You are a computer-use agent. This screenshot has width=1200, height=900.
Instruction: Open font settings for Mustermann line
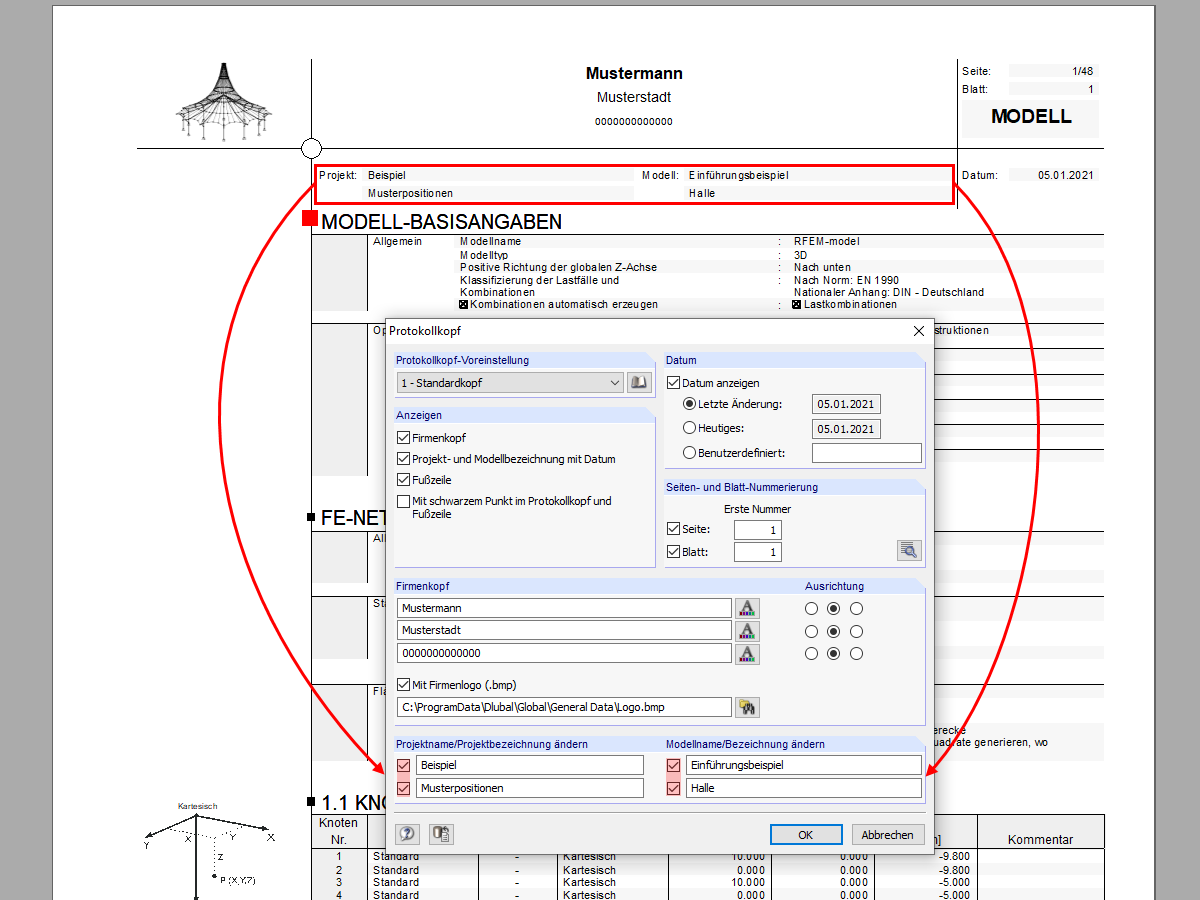coord(747,608)
